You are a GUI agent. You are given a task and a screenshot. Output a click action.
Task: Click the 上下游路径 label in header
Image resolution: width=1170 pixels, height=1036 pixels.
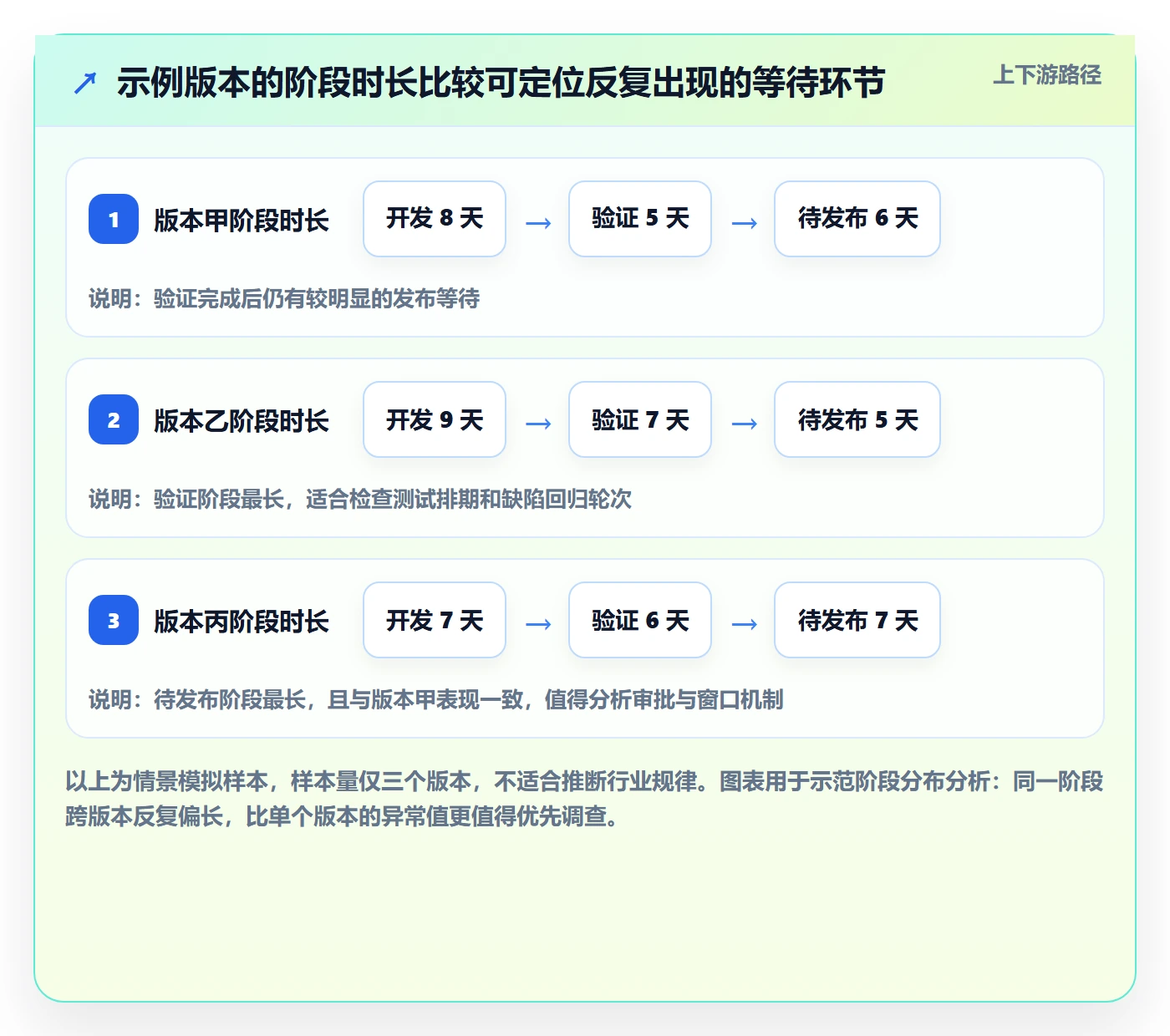[x=1047, y=75]
